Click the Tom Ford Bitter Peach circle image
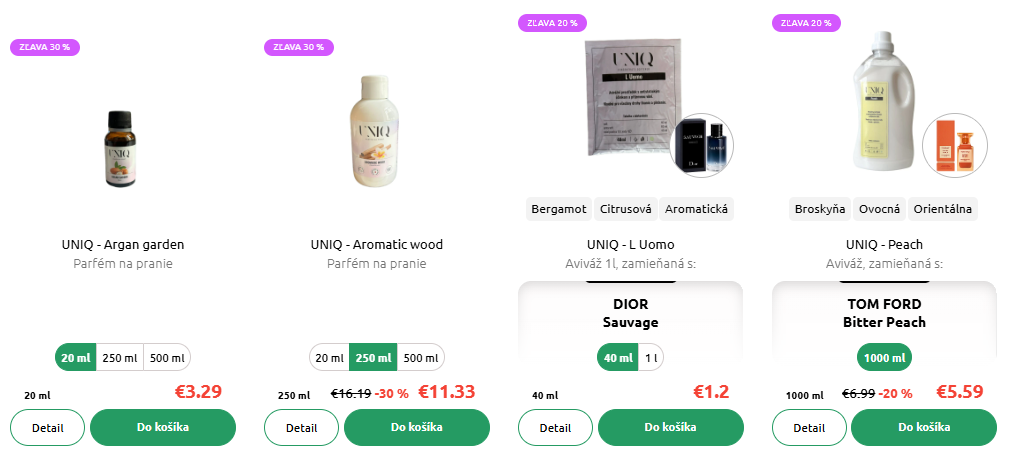Image resolution: width=1015 pixels, height=456 pixels. point(955,145)
